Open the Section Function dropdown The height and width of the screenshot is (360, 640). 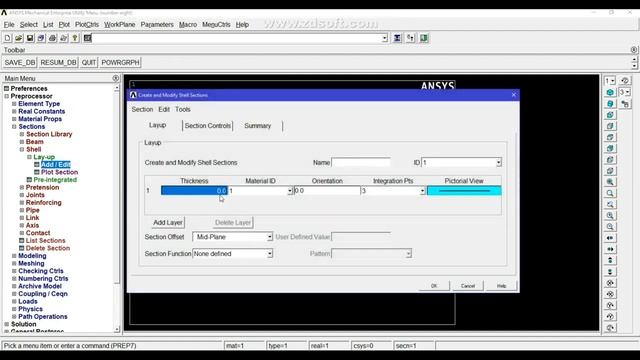click(x=270, y=253)
